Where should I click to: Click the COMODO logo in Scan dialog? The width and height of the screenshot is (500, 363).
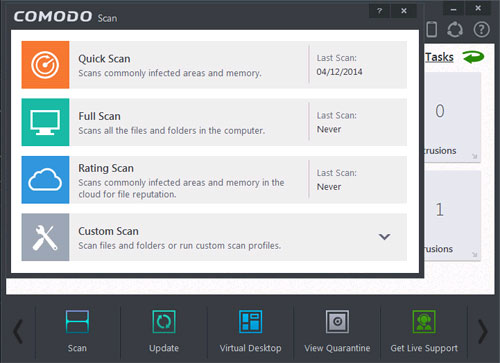(x=53, y=16)
